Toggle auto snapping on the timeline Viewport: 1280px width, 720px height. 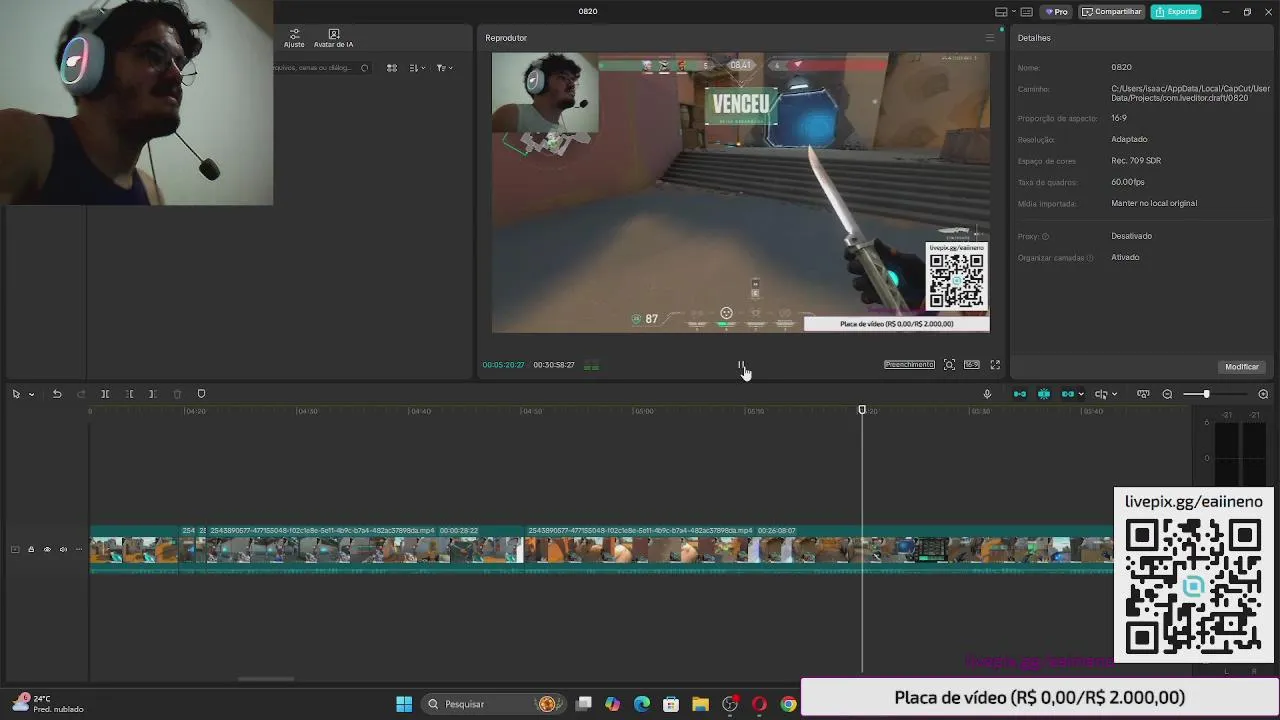(1044, 394)
